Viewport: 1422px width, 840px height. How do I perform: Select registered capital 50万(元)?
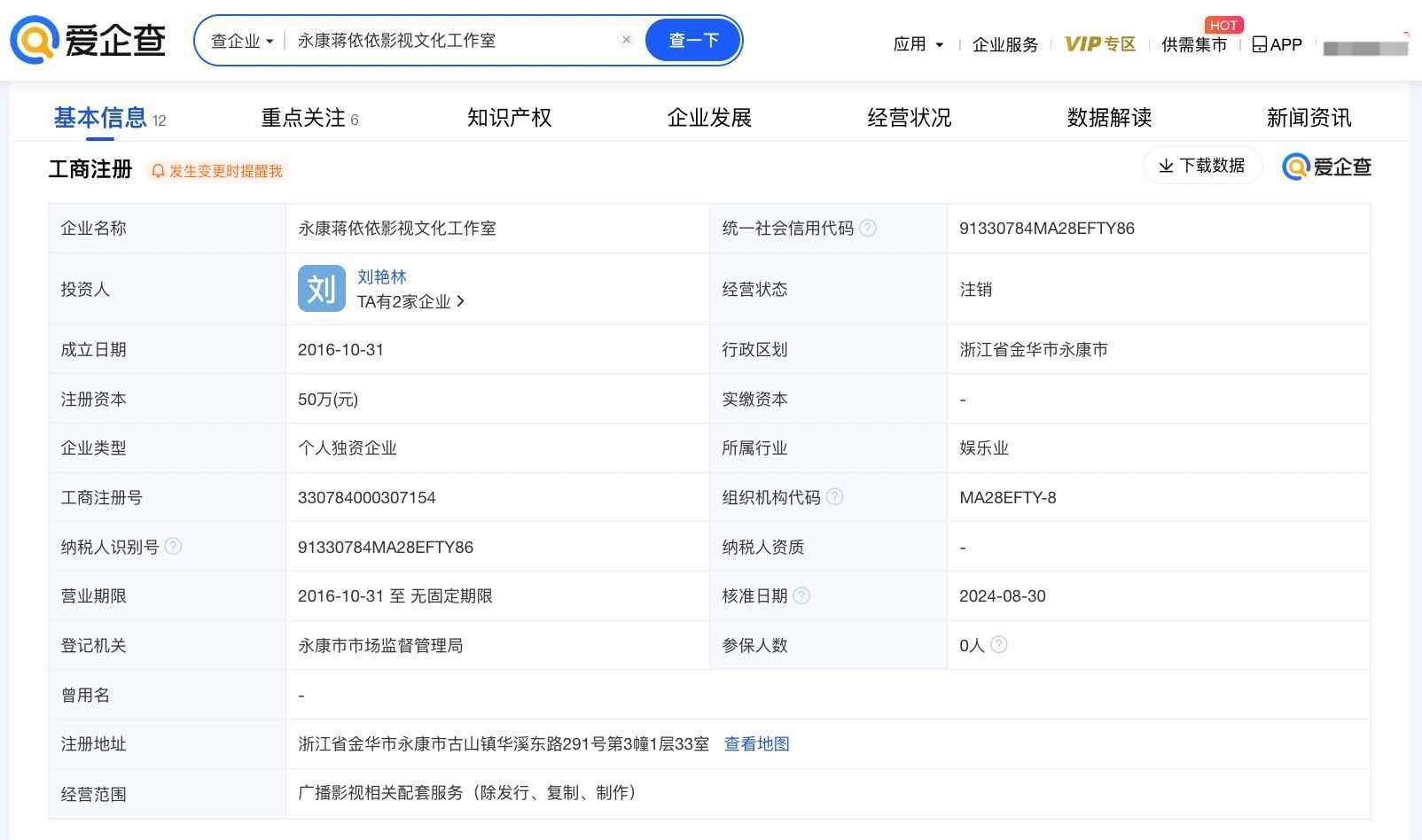(328, 400)
